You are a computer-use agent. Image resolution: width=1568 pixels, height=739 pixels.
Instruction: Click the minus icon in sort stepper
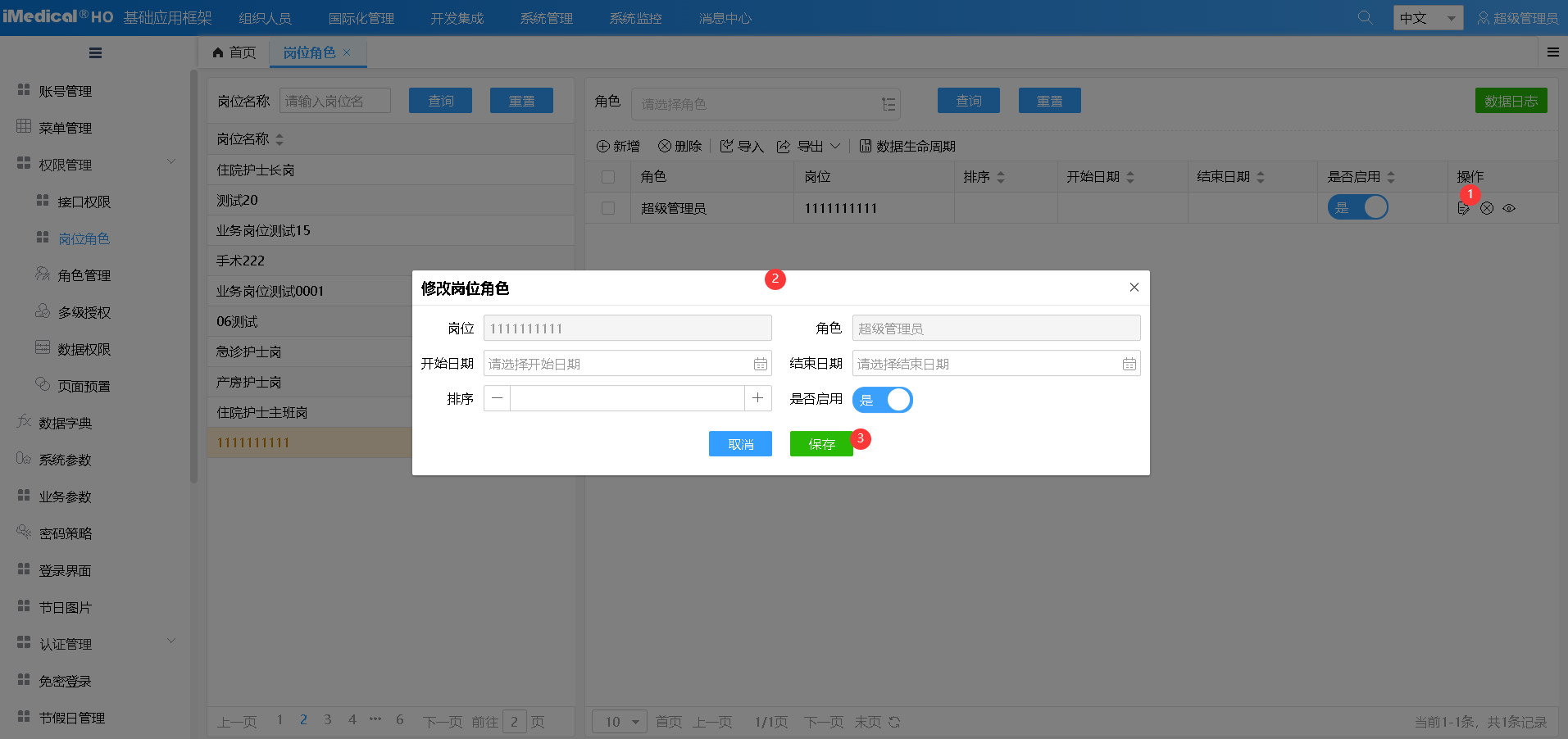coord(498,398)
